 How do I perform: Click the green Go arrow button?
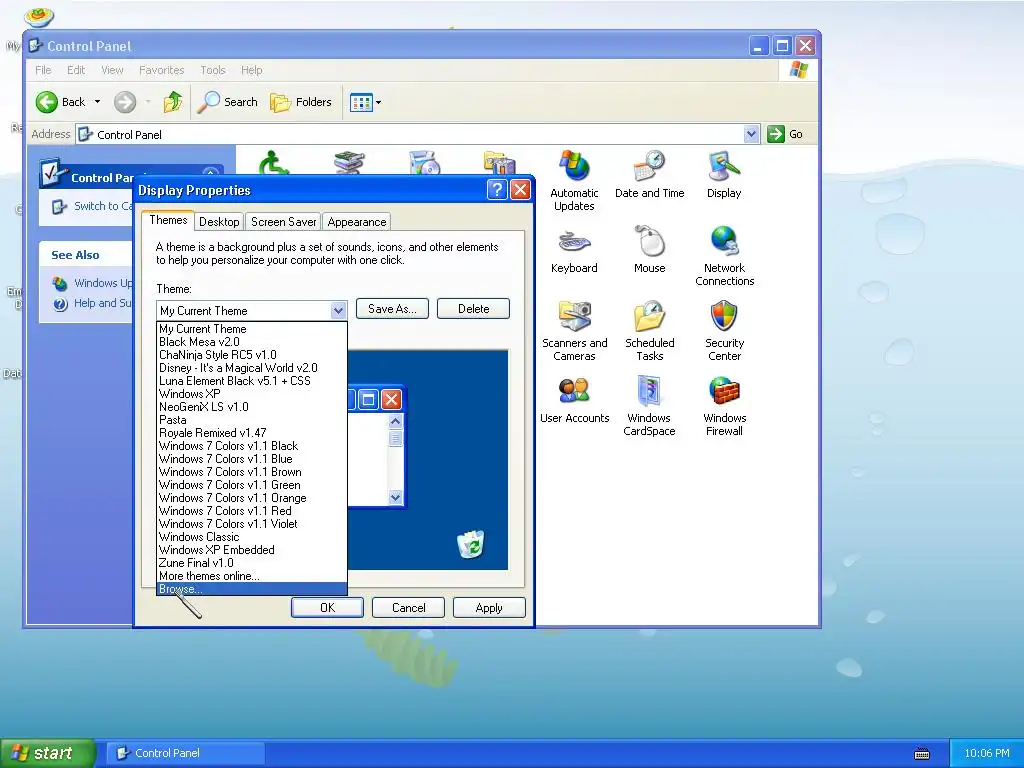pos(775,134)
